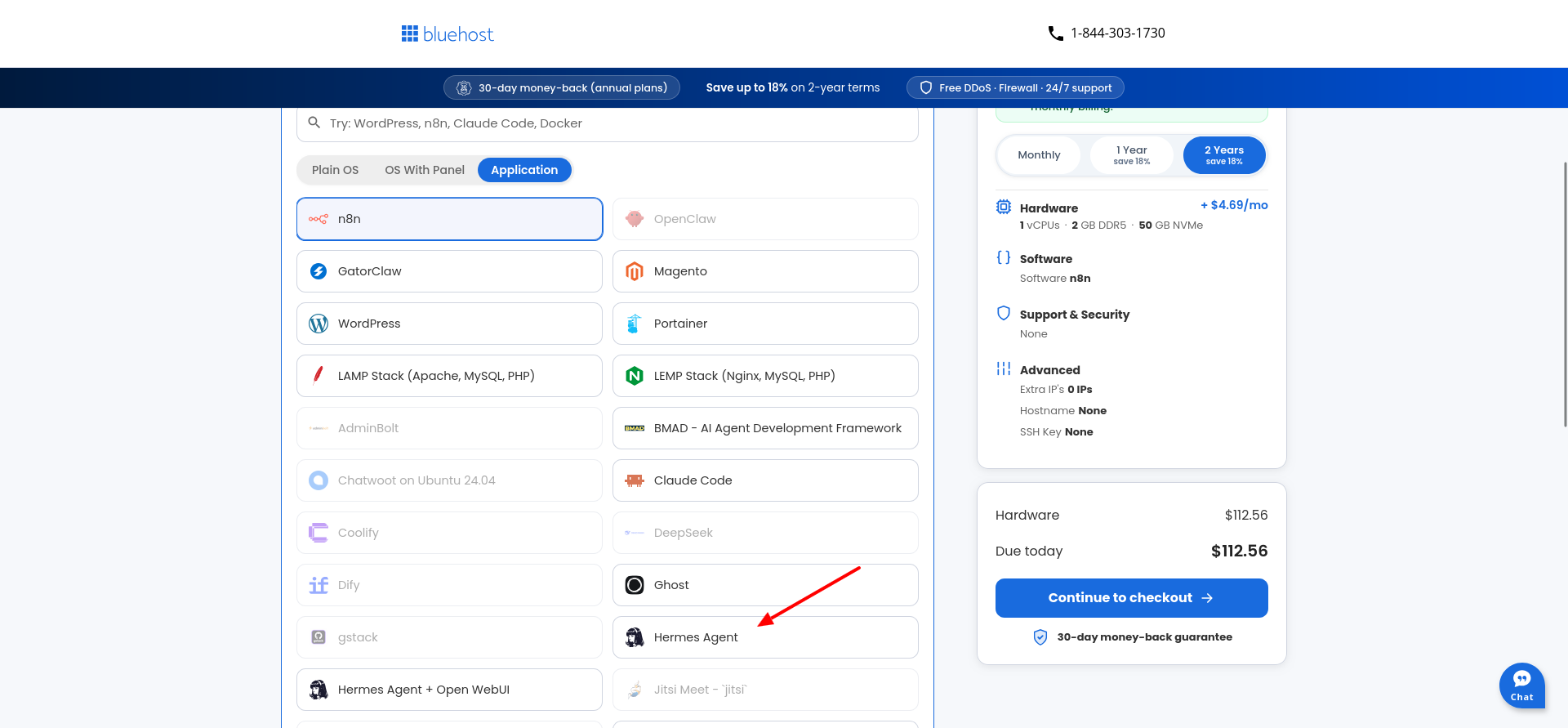Click the Magento logo icon
This screenshot has height=728, width=1568.
[x=635, y=271]
